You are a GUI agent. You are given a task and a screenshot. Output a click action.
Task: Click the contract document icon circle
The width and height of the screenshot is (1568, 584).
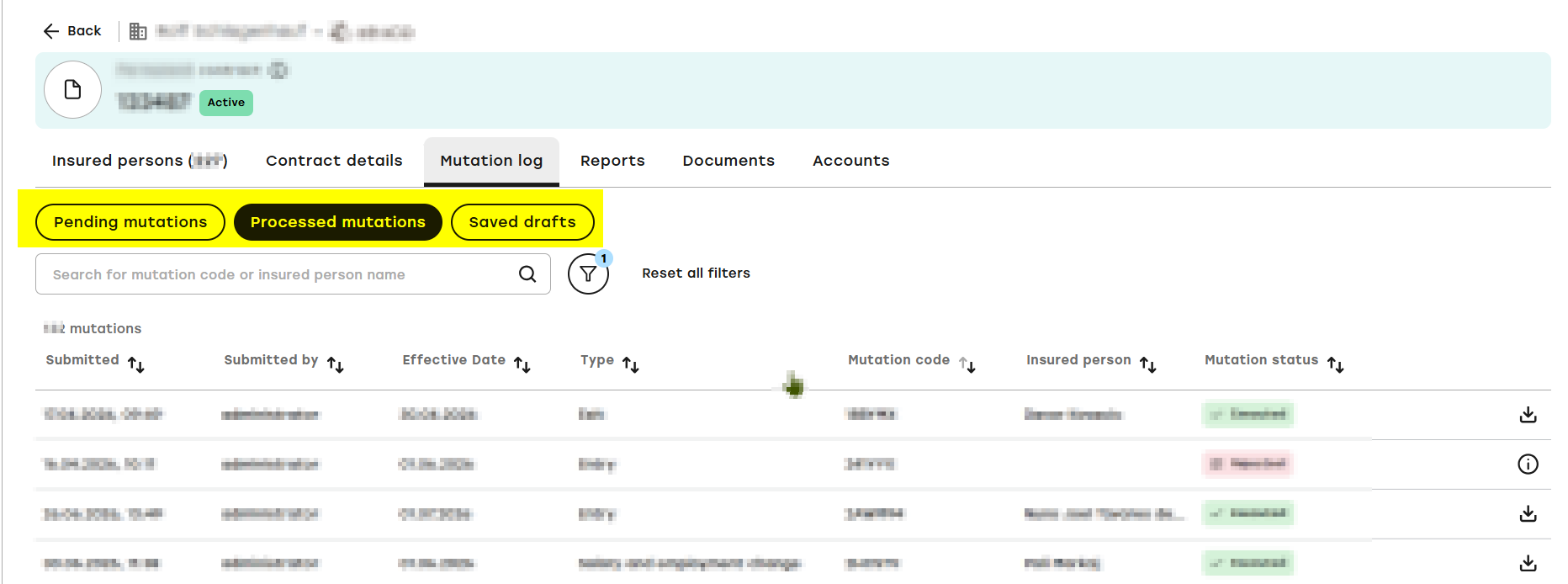pos(73,89)
